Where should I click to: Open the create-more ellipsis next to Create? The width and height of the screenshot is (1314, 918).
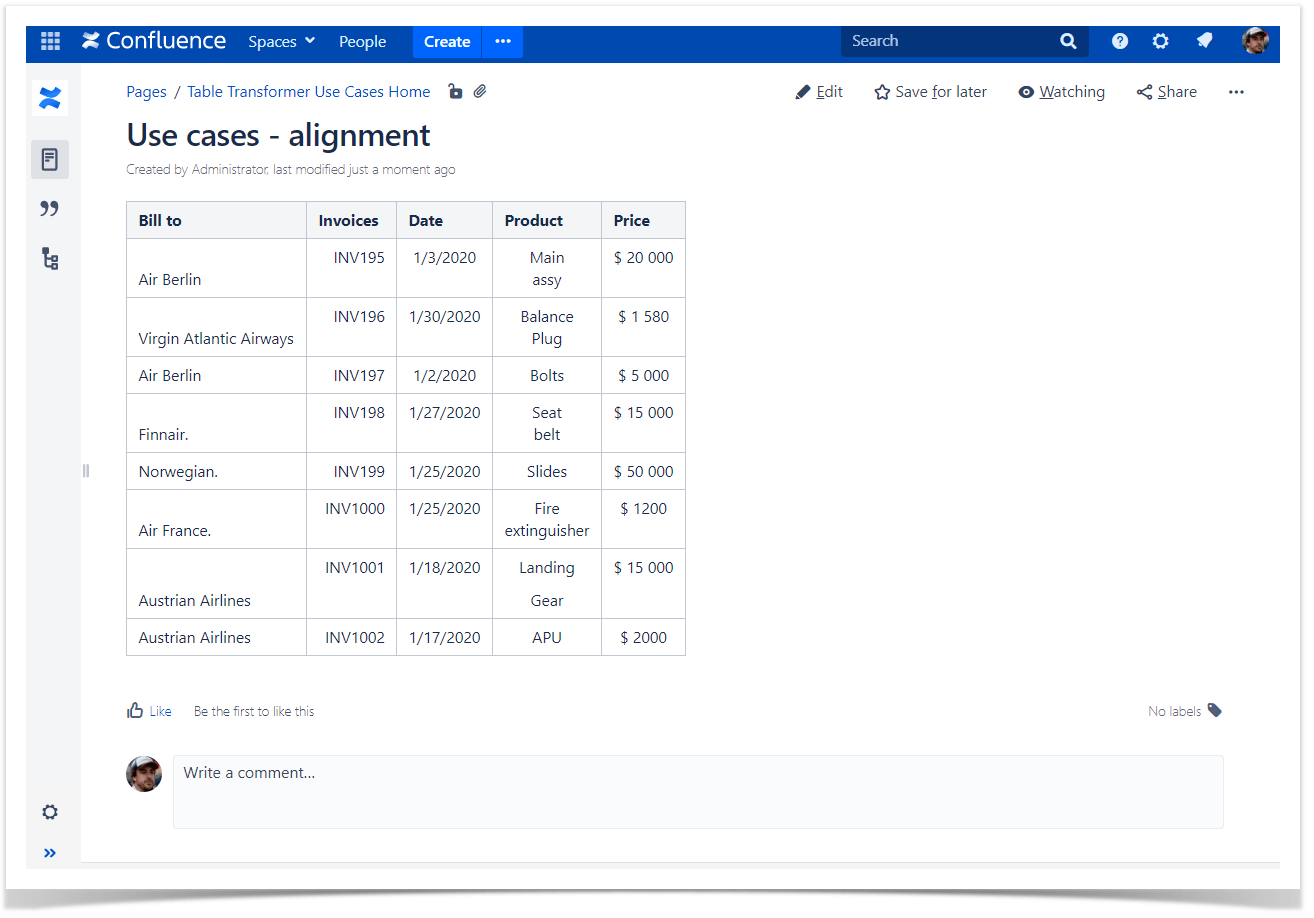coord(503,41)
